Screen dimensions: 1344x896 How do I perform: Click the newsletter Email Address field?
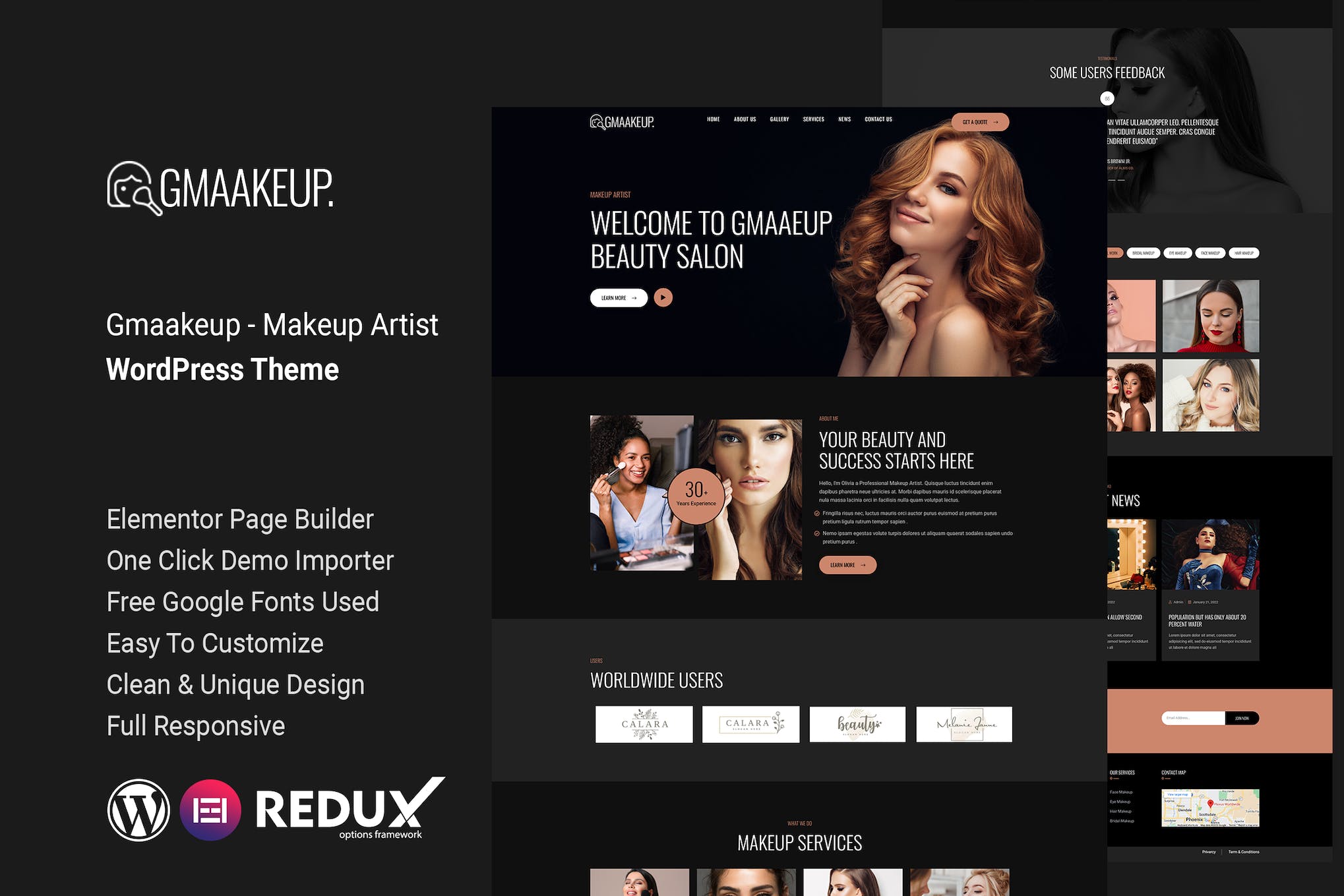tap(1192, 718)
